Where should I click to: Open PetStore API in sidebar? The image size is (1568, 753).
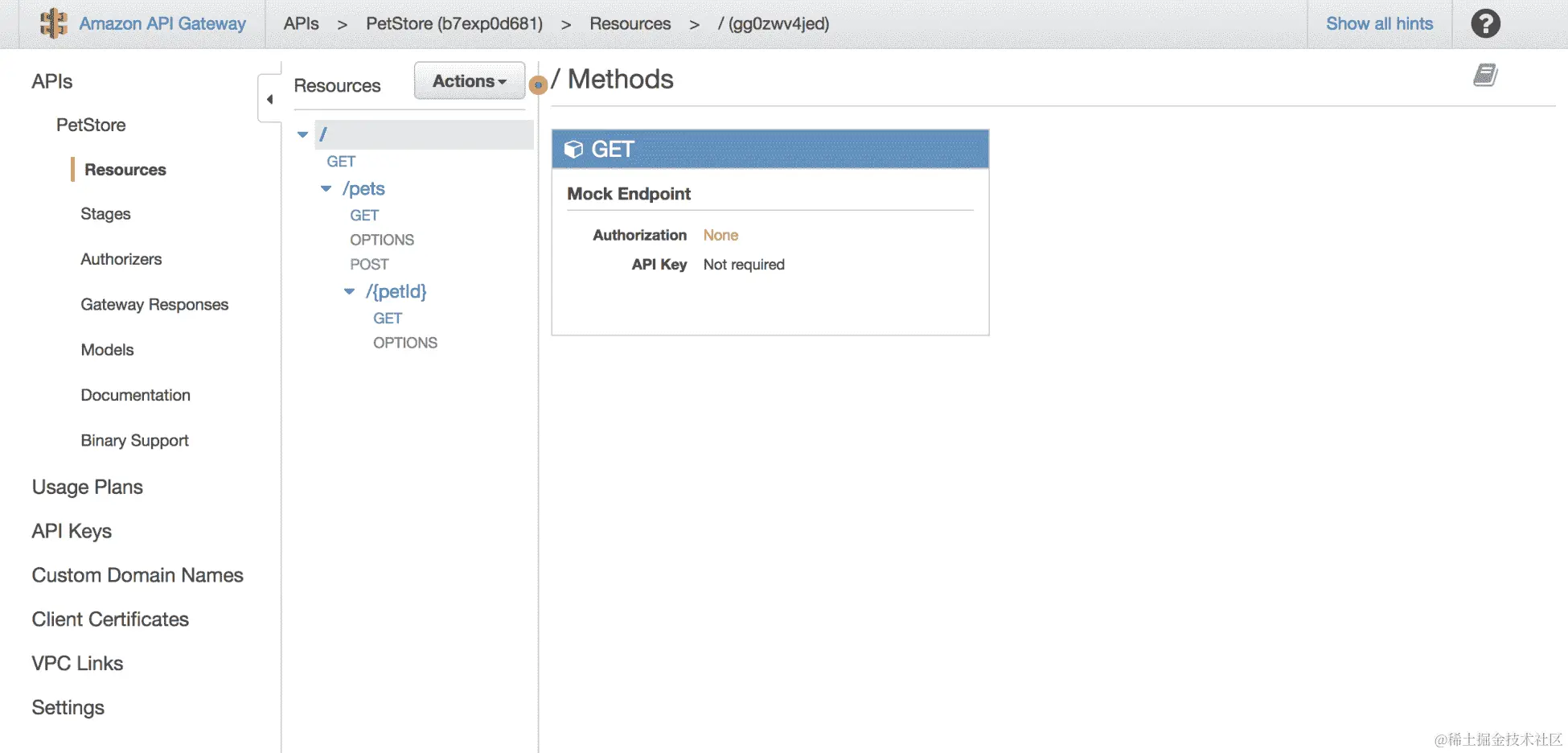tap(91, 125)
